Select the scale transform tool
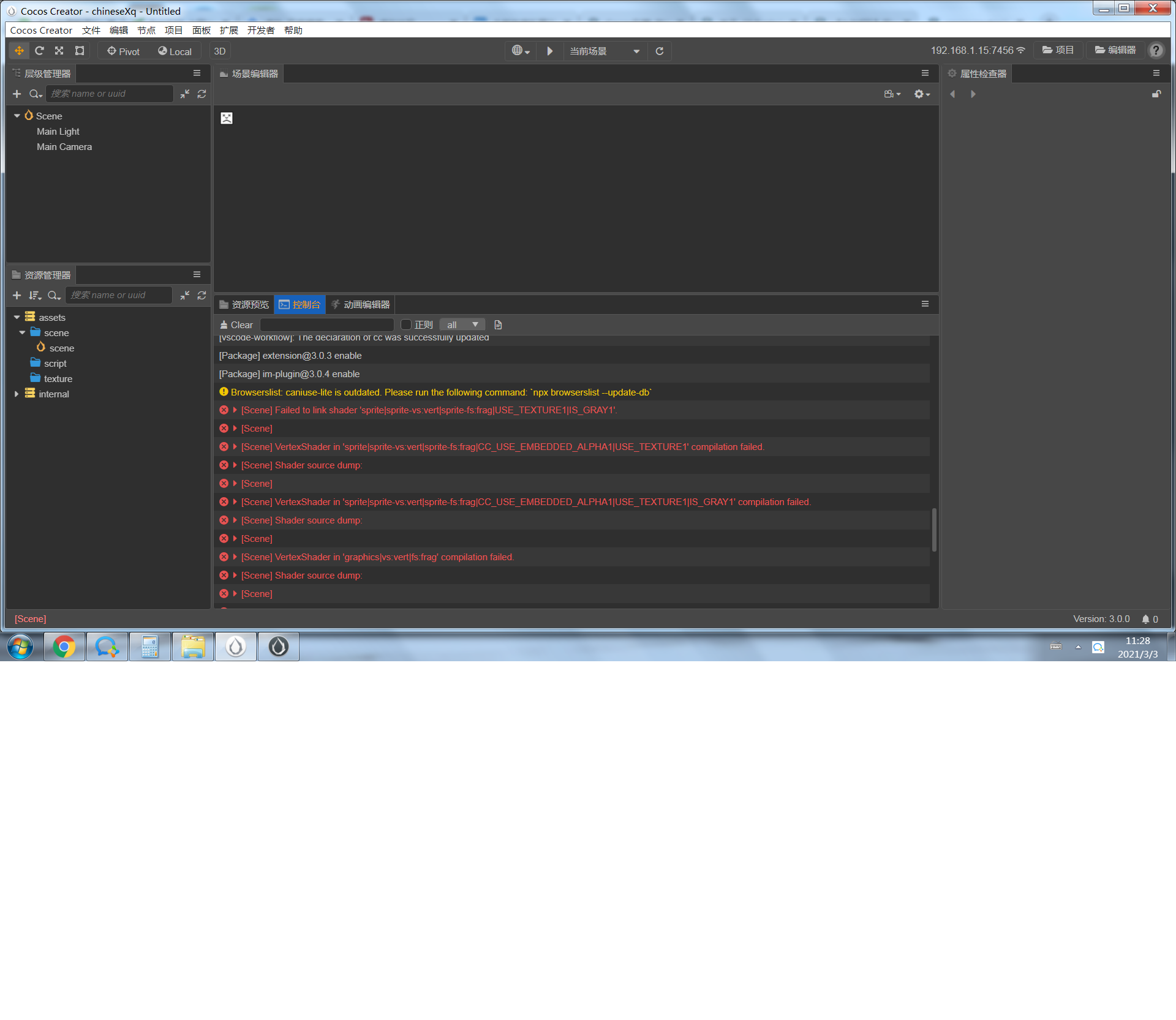This screenshot has width=1176, height=1020. (x=59, y=51)
